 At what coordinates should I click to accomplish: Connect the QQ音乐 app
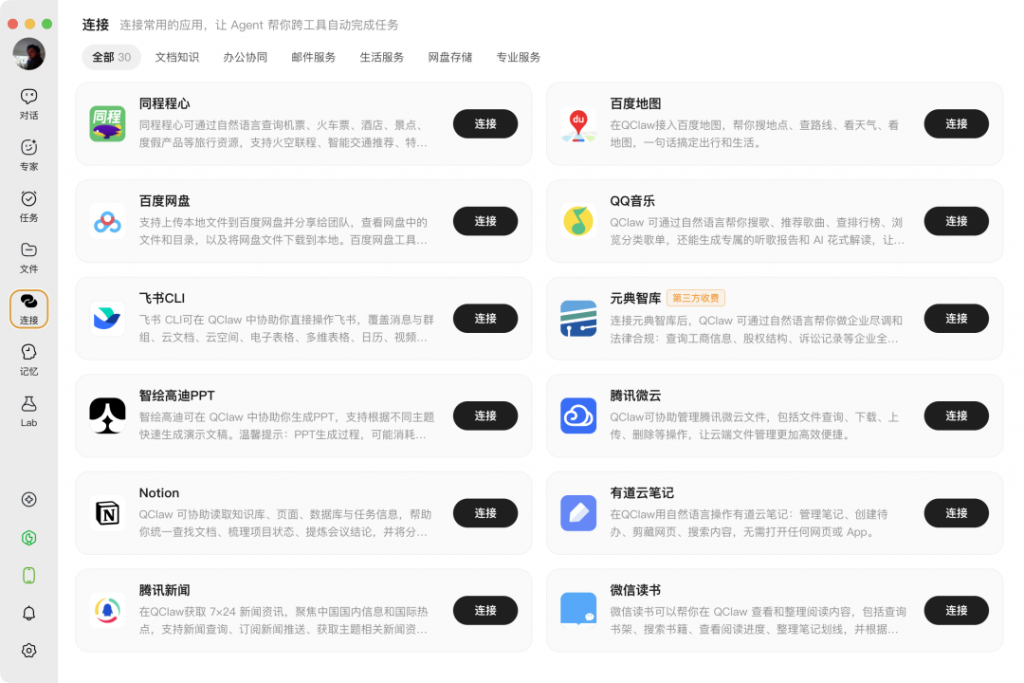956,221
